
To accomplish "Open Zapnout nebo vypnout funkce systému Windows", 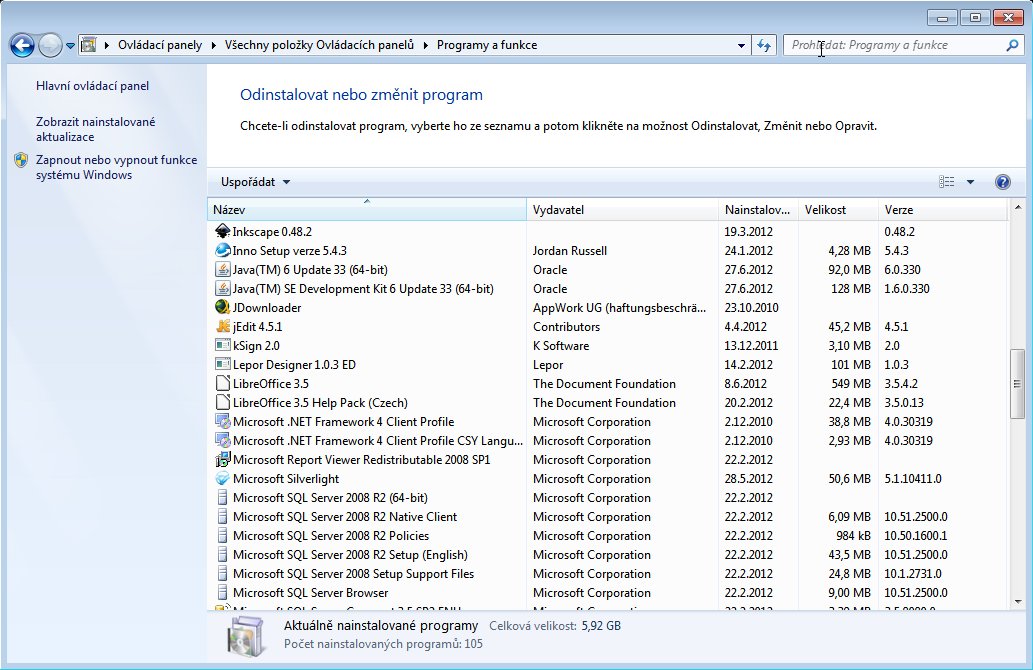I will tap(117, 167).
